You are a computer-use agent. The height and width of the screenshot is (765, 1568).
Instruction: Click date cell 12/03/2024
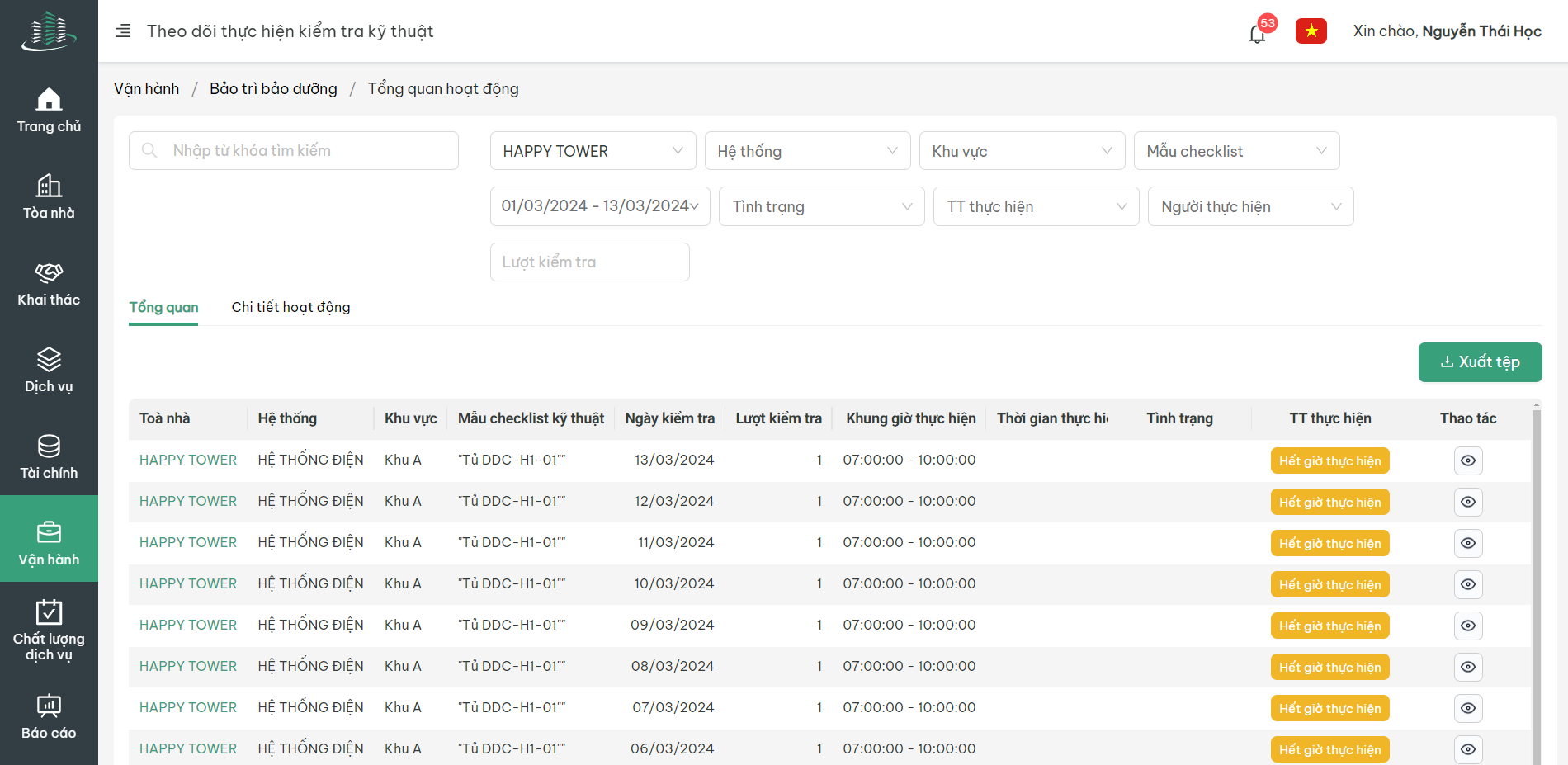click(x=674, y=501)
